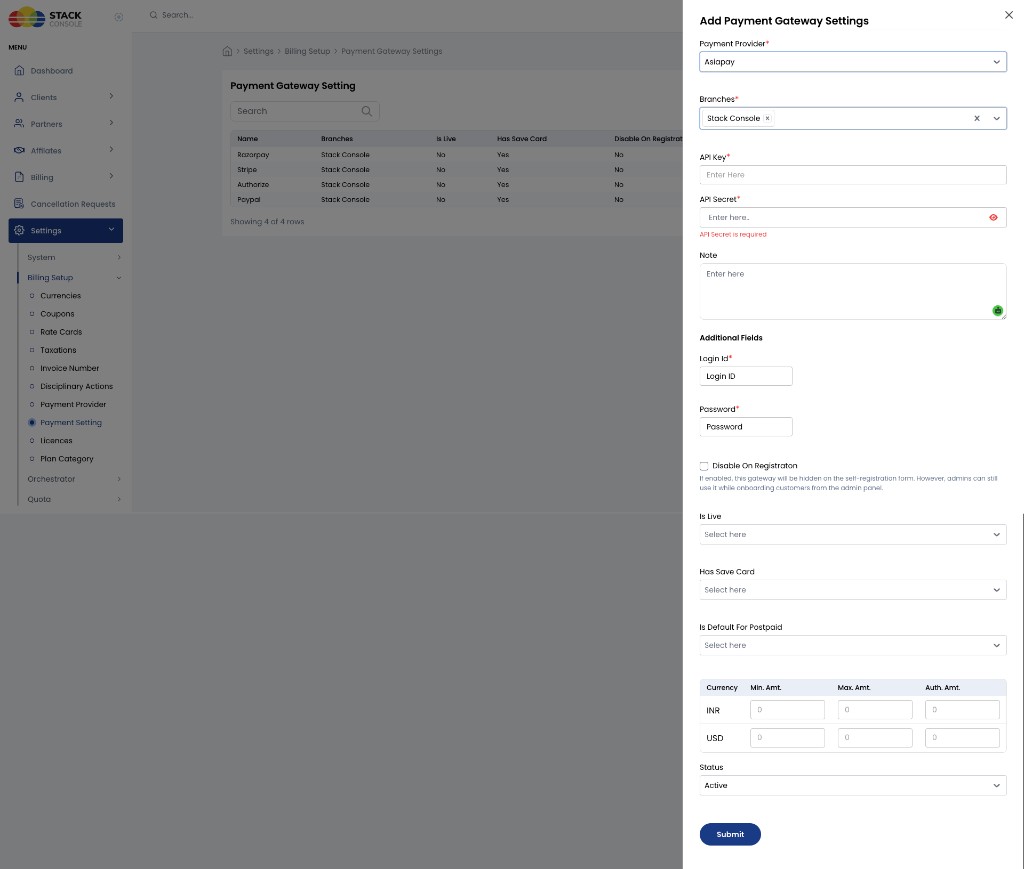Open the Is Live dropdown
This screenshot has width=1024, height=869.
tap(852, 535)
